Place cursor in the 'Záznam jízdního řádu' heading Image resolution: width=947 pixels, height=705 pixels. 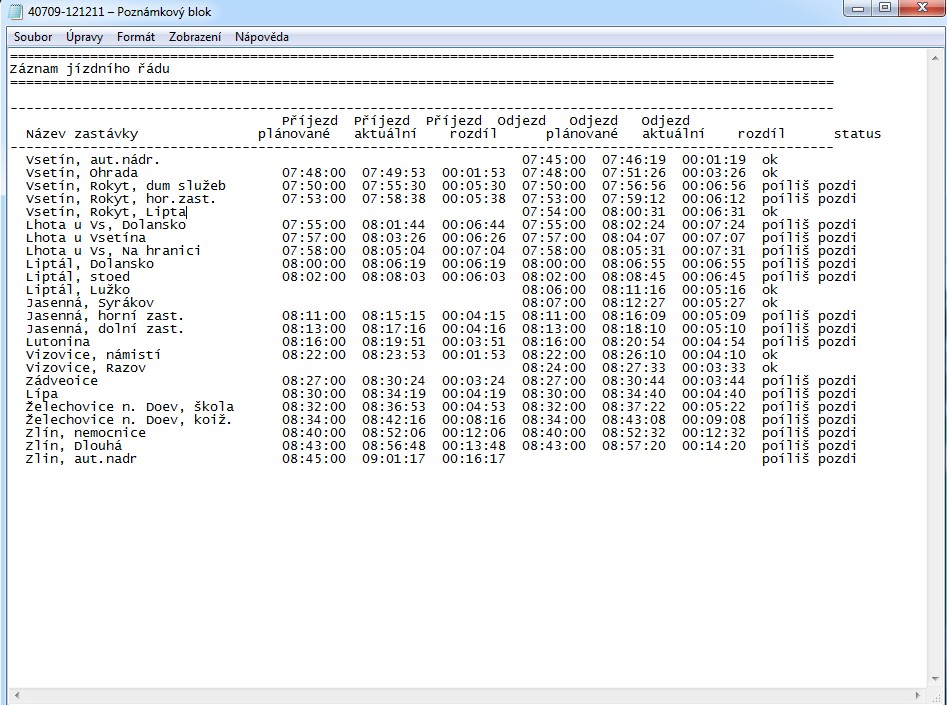(89, 69)
